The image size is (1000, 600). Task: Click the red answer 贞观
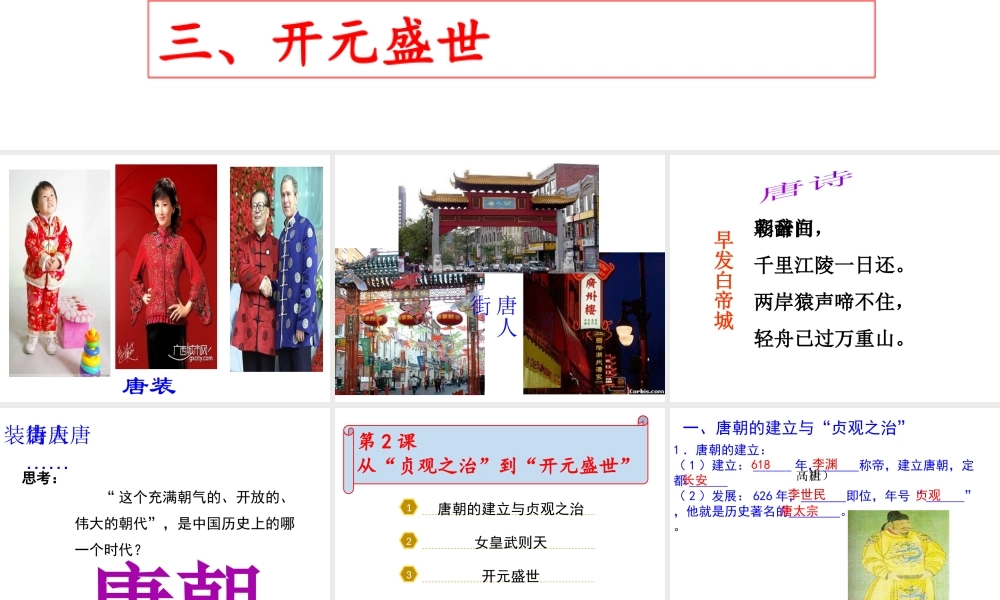point(929,495)
